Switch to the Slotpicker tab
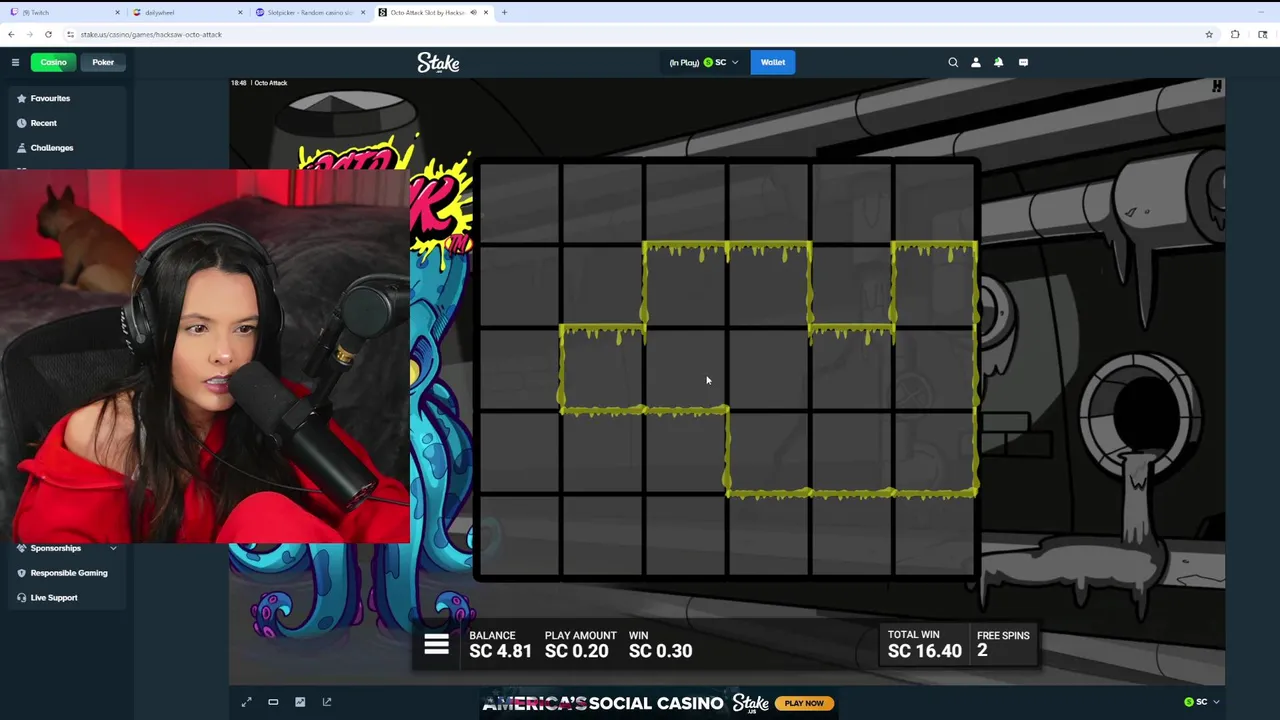This screenshot has height=720, width=1280. (311, 12)
